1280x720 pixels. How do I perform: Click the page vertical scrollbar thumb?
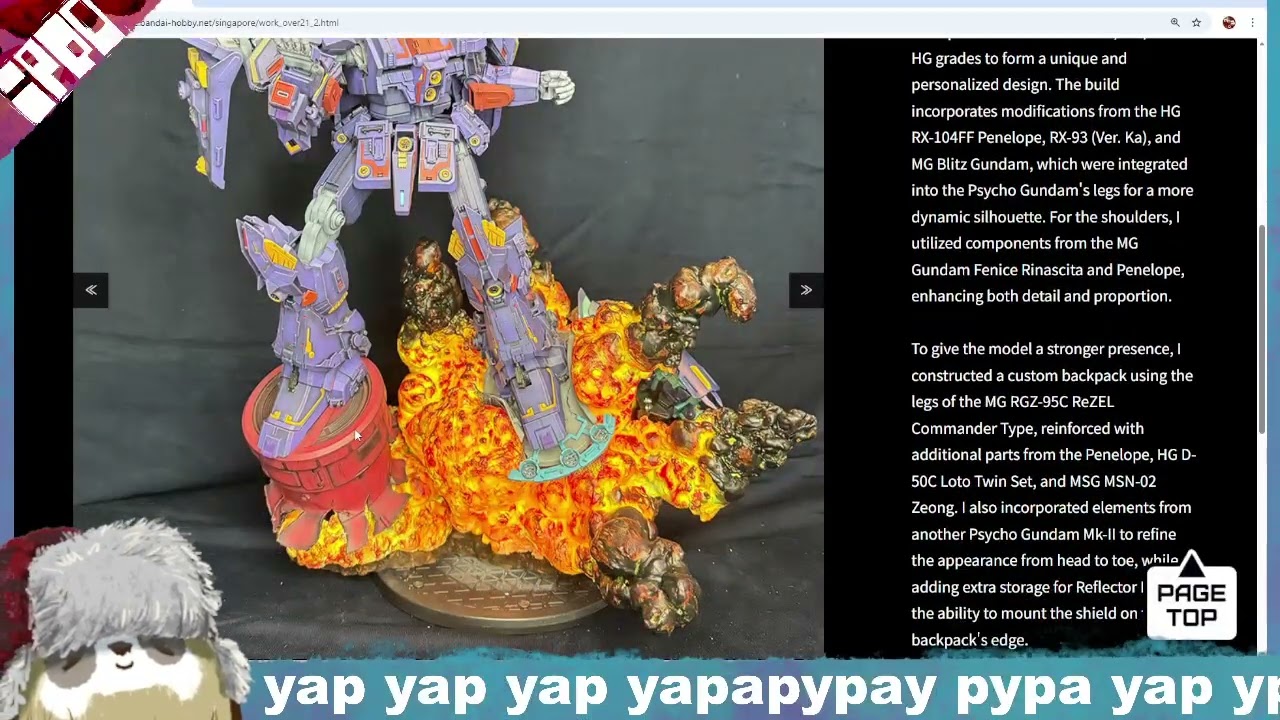tap(1262, 330)
